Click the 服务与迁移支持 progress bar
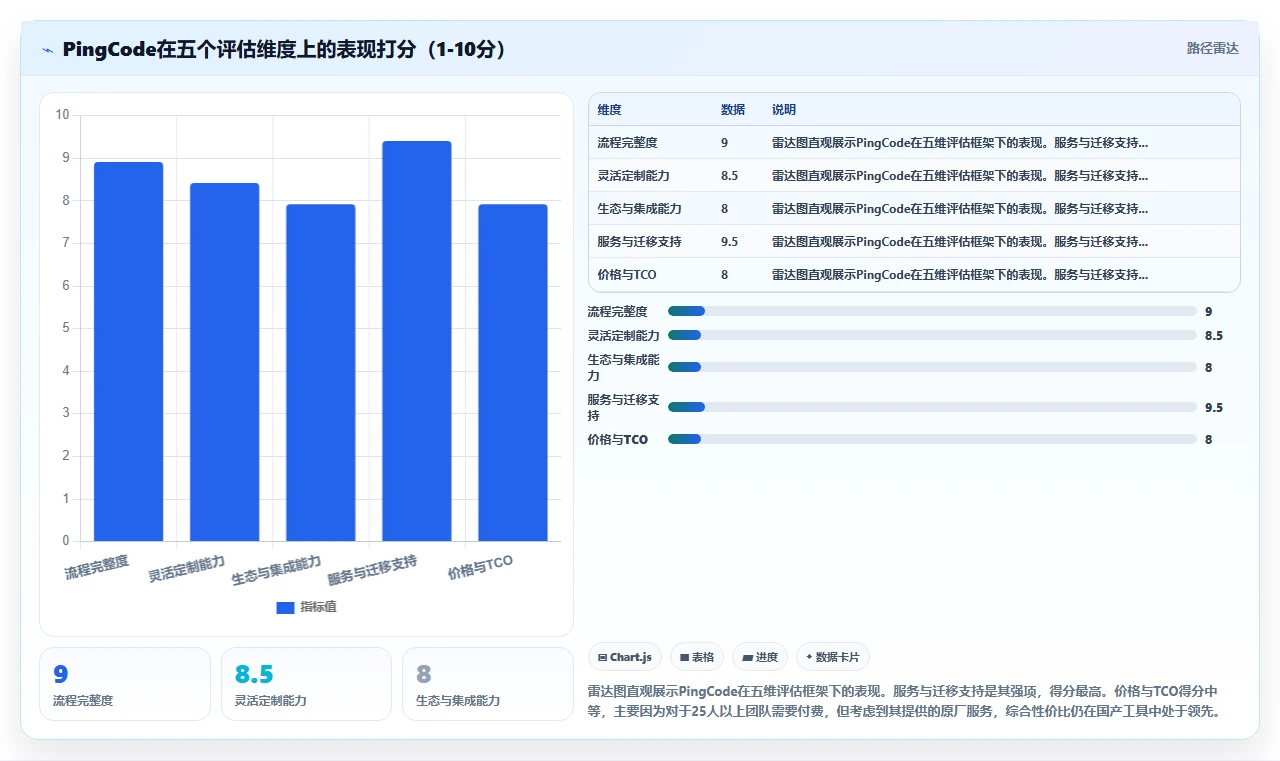The height and width of the screenshot is (761, 1280). pos(932,407)
